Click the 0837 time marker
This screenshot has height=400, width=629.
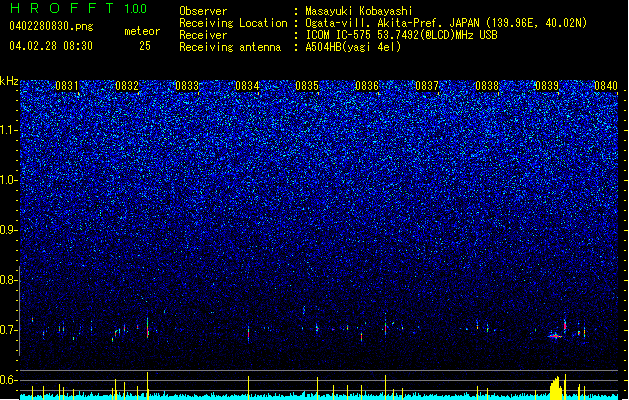pyautogui.click(x=427, y=86)
